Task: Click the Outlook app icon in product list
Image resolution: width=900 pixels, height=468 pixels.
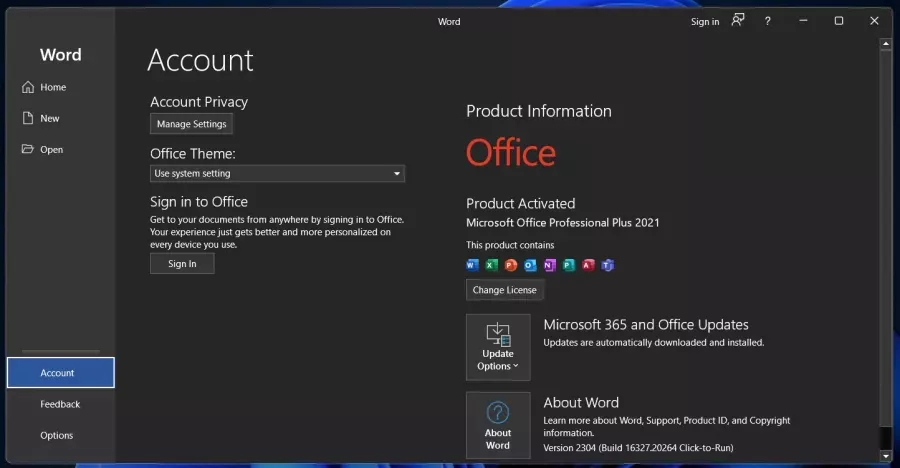Action: tap(530, 265)
